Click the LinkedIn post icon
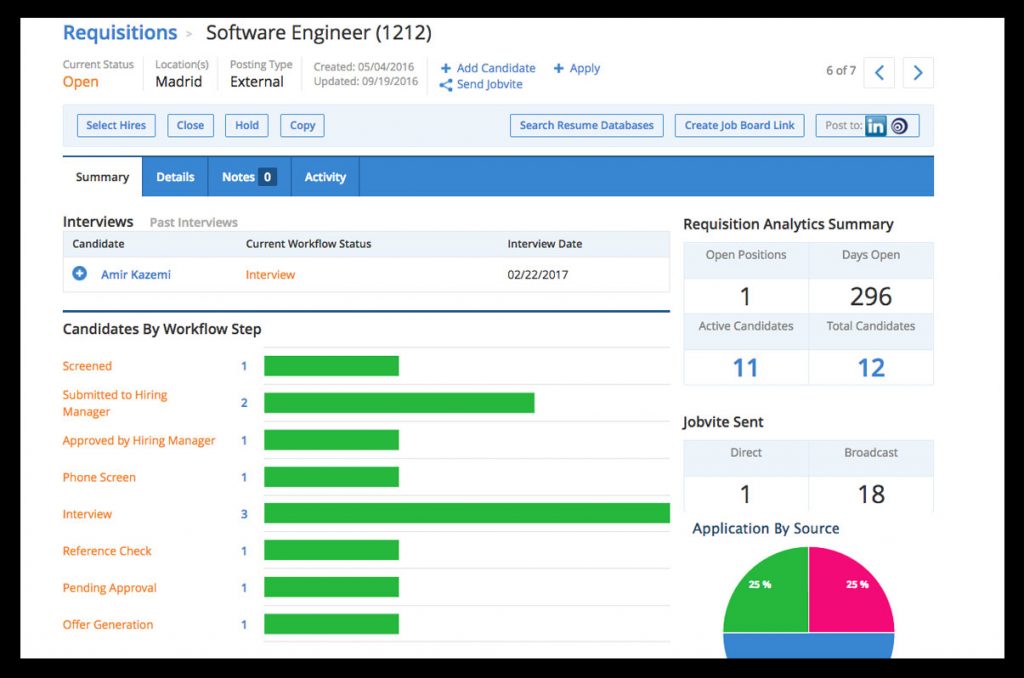Viewport: 1024px width, 678px height. [875, 125]
